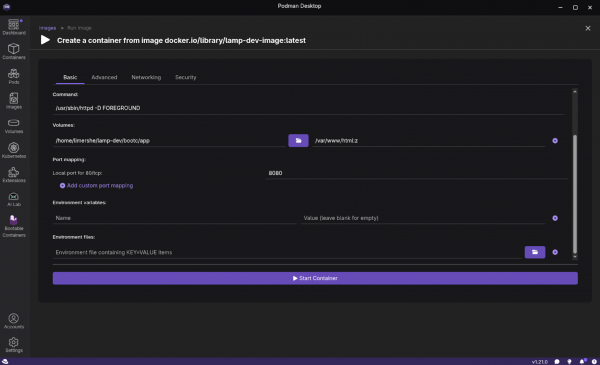The height and width of the screenshot is (365, 600).
Task: Click the Command input field
Action: pos(308,108)
